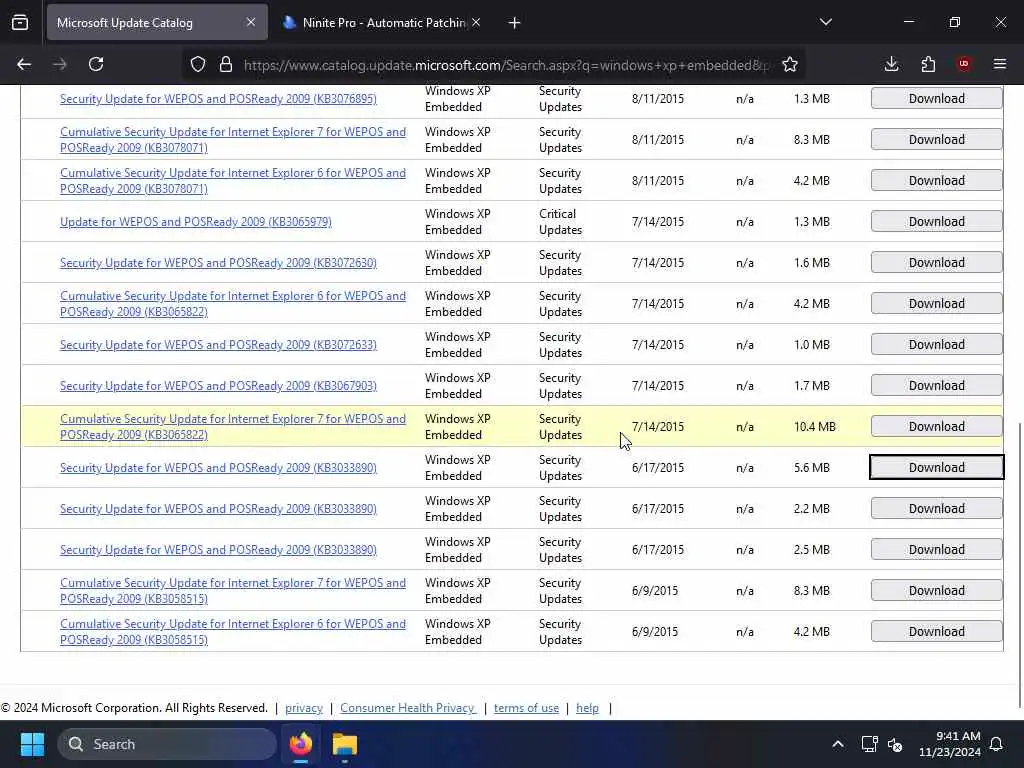1024x768 pixels.
Task: Open IE7 Cumulative Update KB3058515 link
Action: (232, 591)
